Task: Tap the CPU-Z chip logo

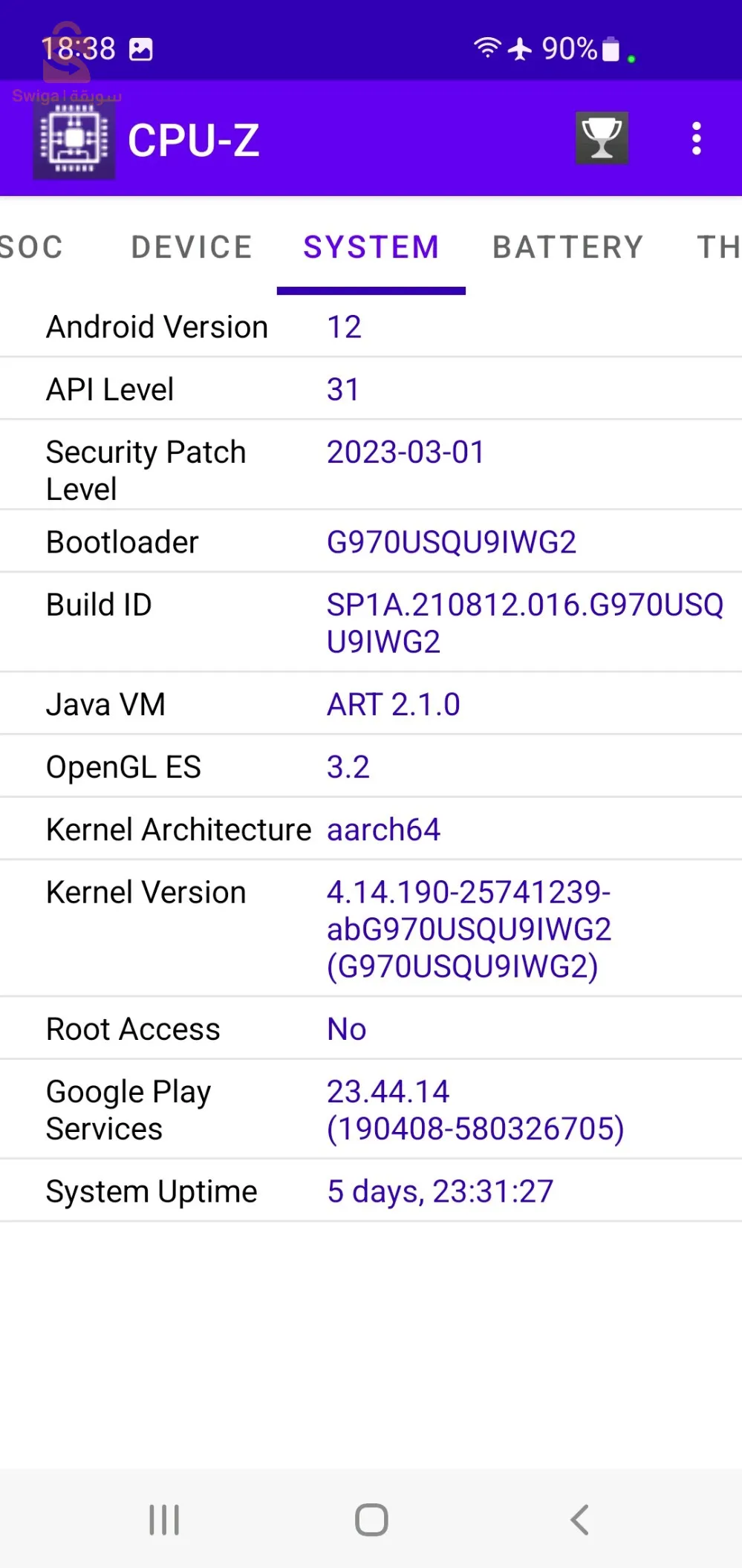Action: point(74,140)
